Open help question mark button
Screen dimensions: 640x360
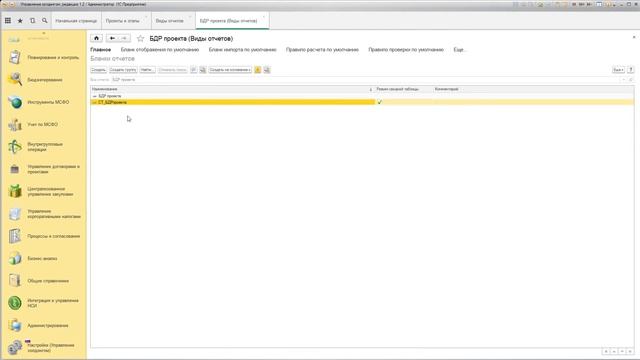(631, 70)
